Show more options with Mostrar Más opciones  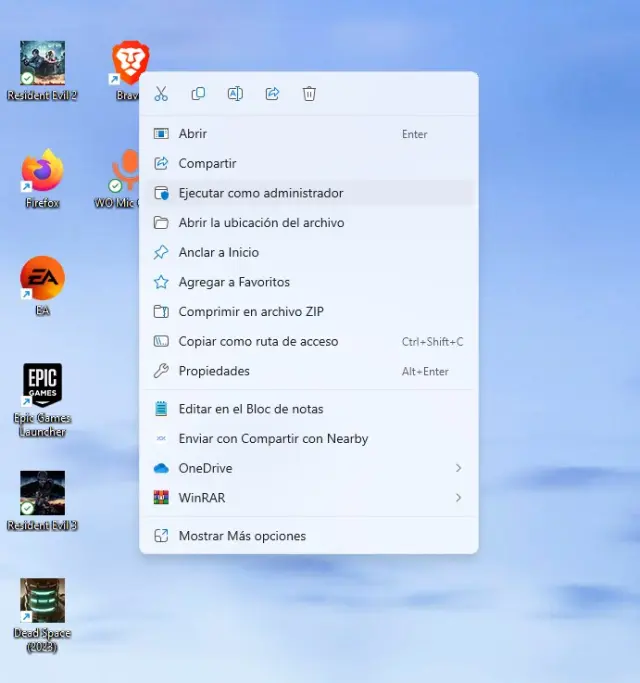click(242, 536)
